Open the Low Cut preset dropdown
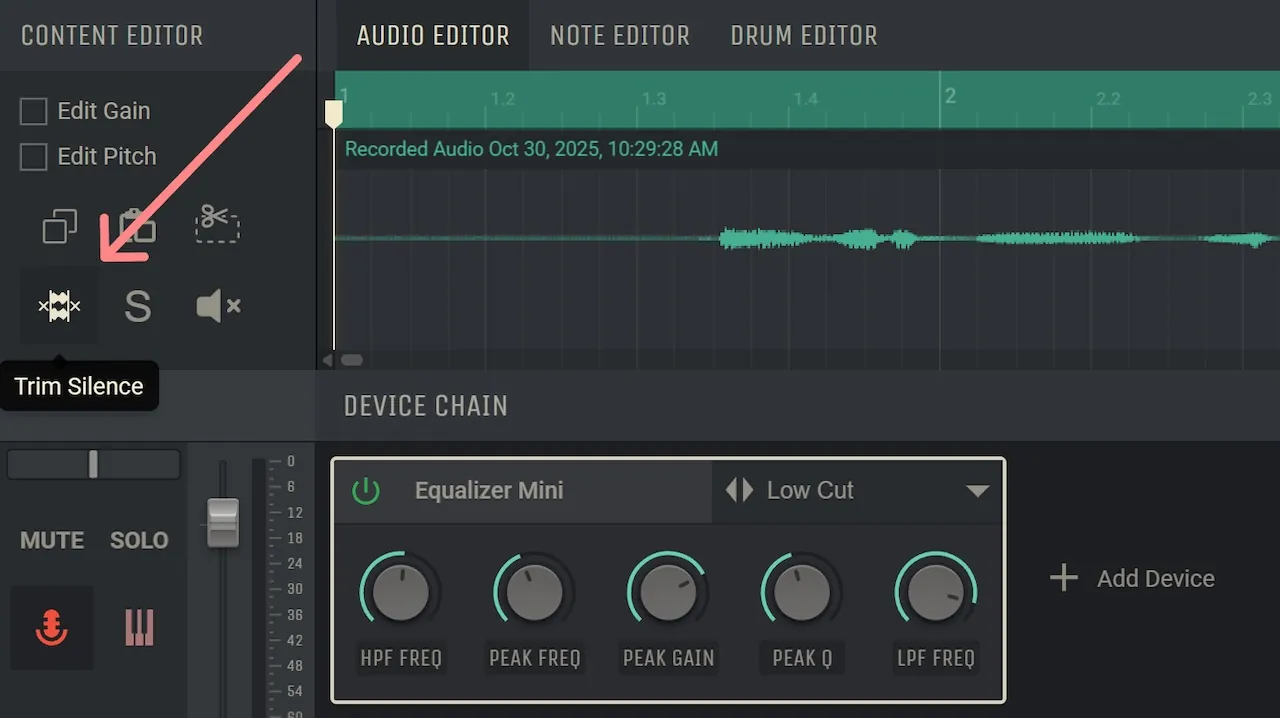1280x718 pixels. click(976, 491)
